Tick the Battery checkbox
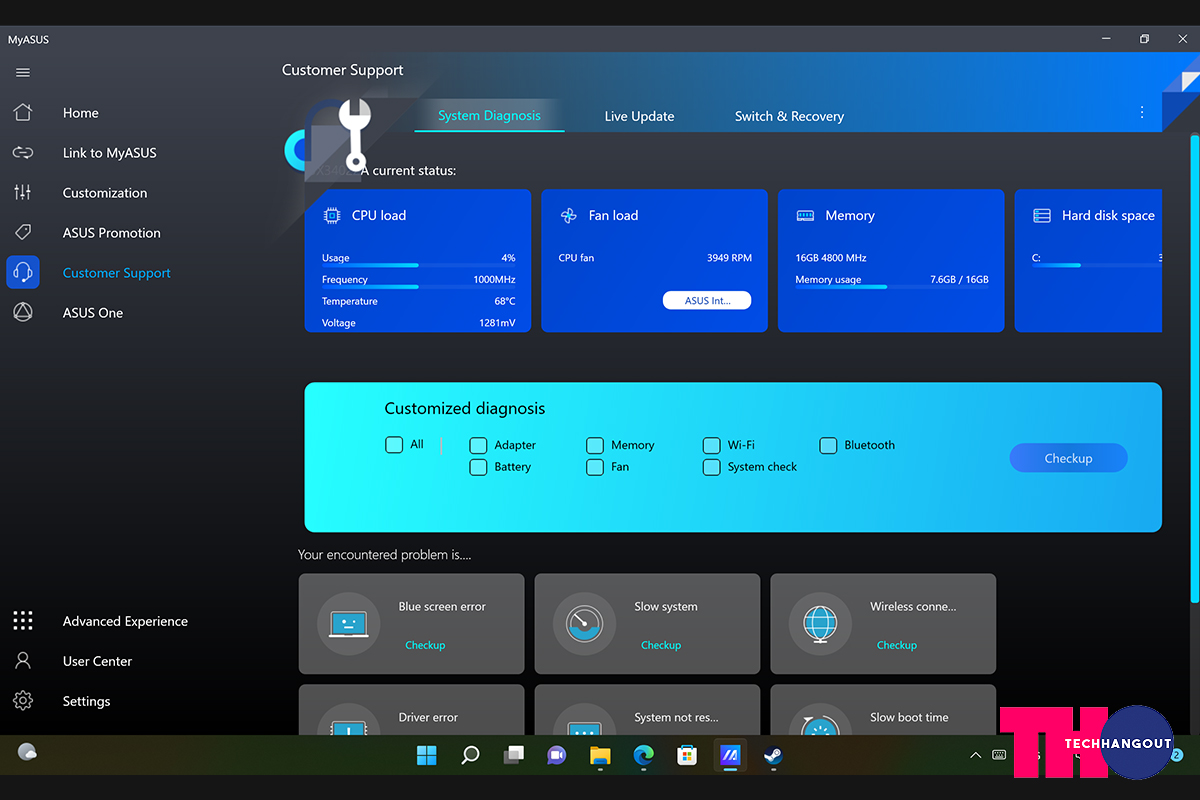 click(478, 467)
